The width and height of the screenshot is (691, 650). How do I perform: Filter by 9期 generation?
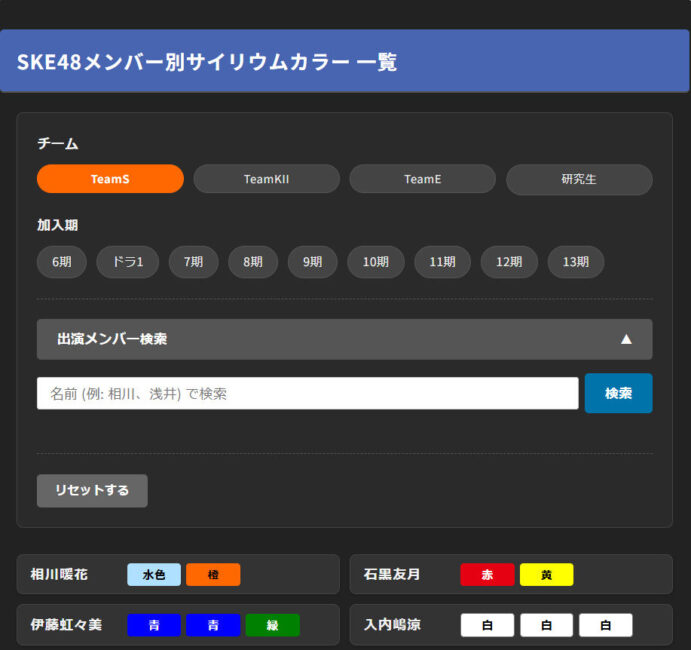pyautogui.click(x=312, y=262)
